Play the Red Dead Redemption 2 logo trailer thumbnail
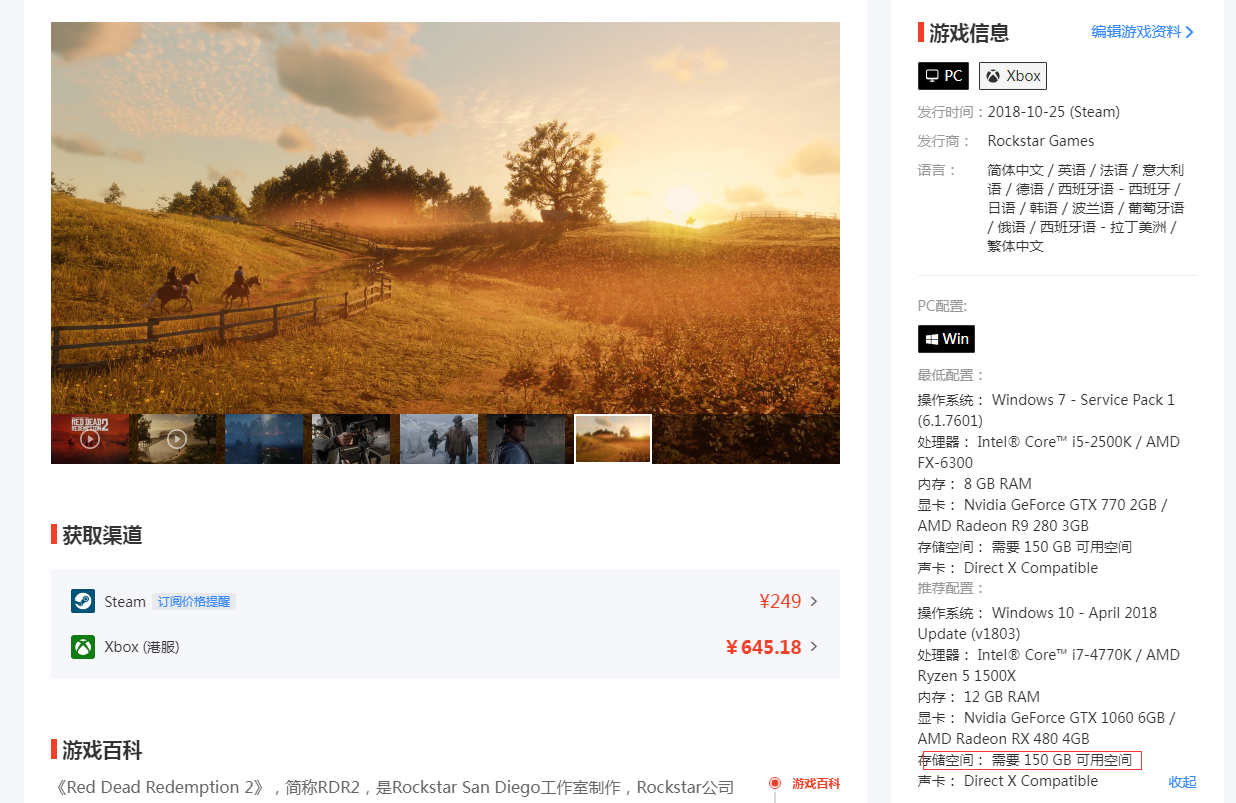Screen dimensions: 1236x803 tap(90, 439)
